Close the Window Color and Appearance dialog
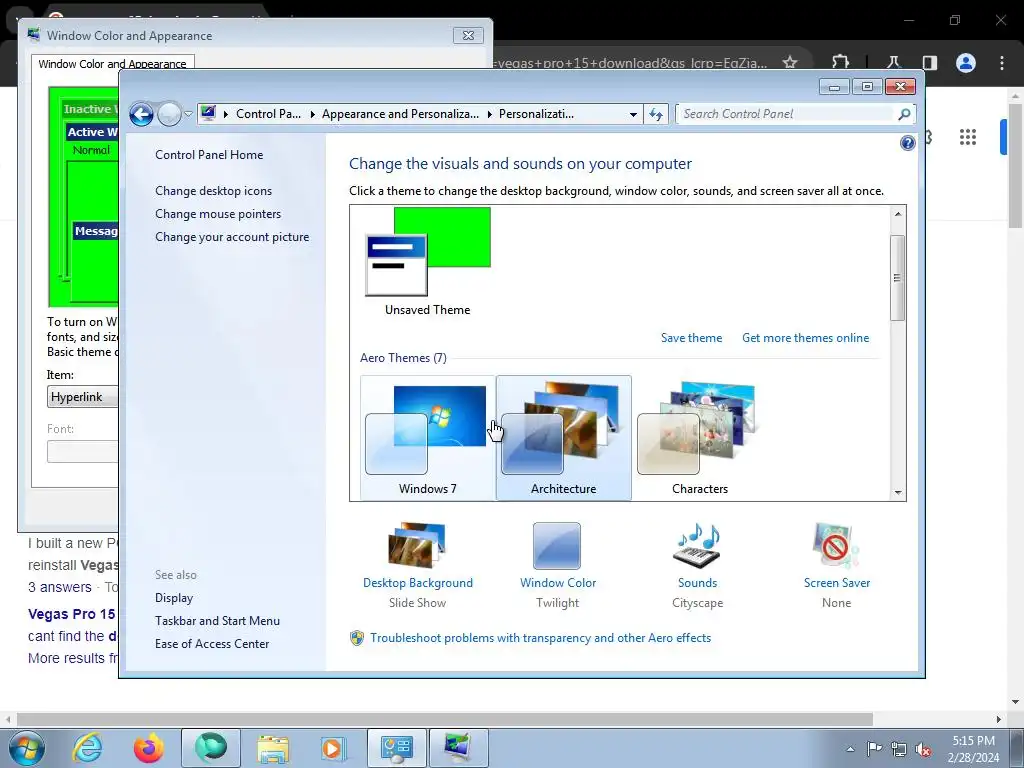The image size is (1024, 768). (x=468, y=35)
